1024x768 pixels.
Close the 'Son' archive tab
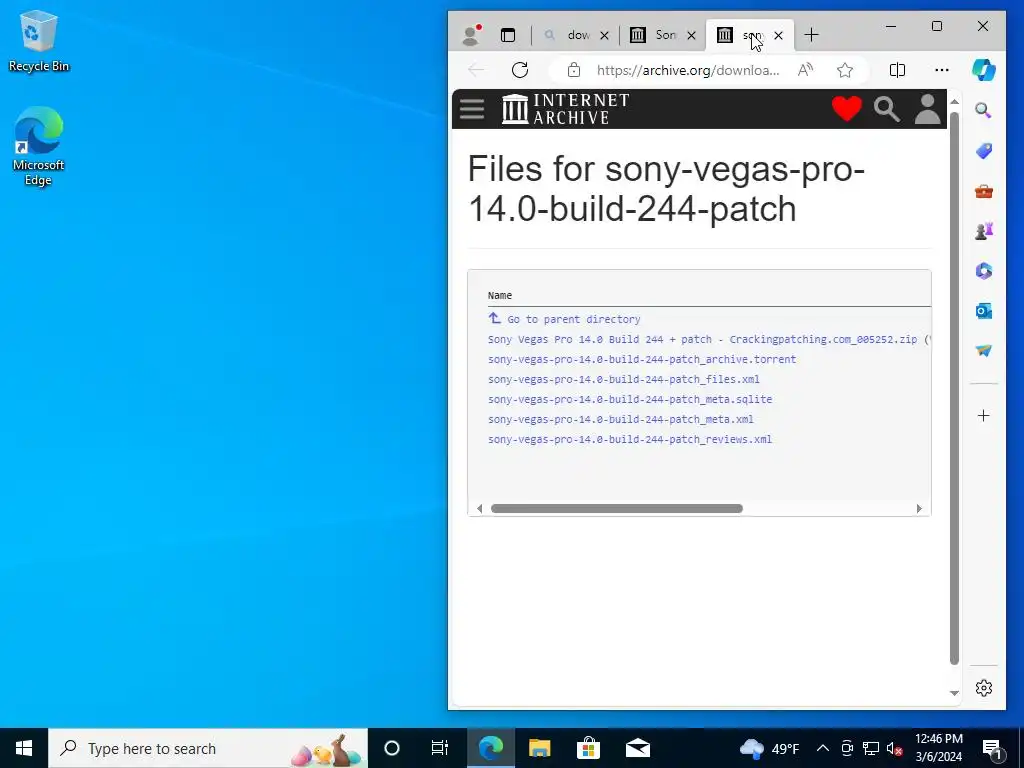[x=691, y=35]
